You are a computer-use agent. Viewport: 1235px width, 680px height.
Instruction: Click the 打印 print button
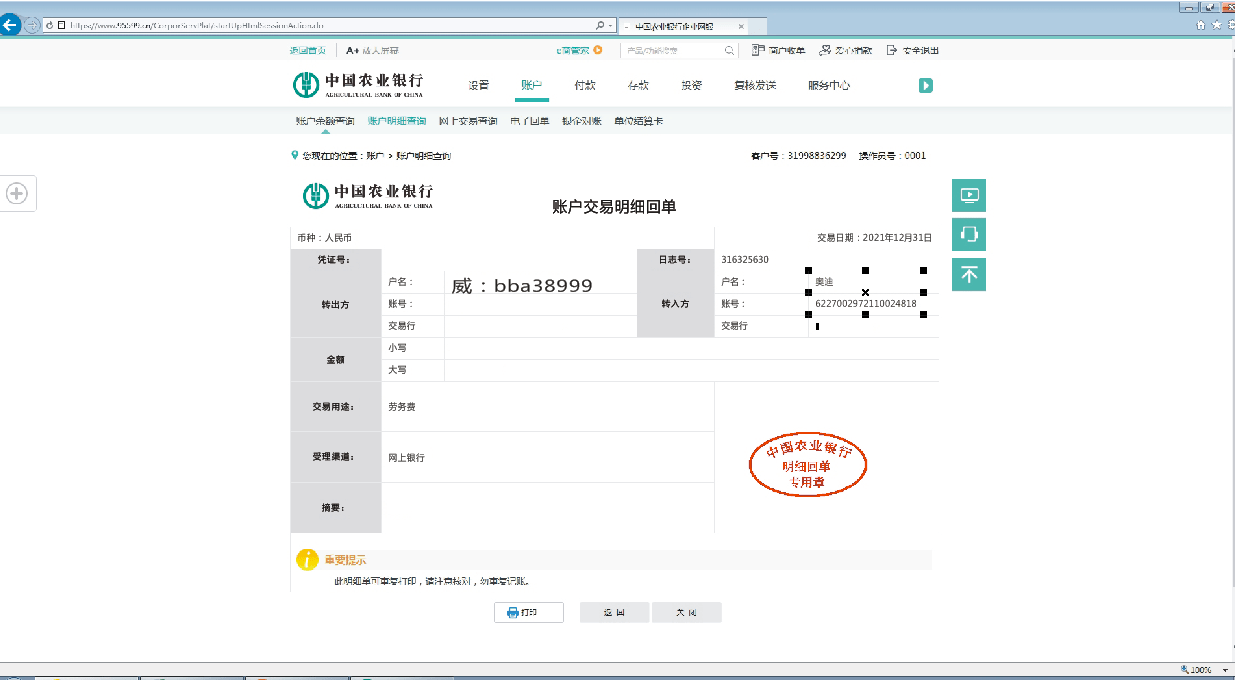[529, 612]
